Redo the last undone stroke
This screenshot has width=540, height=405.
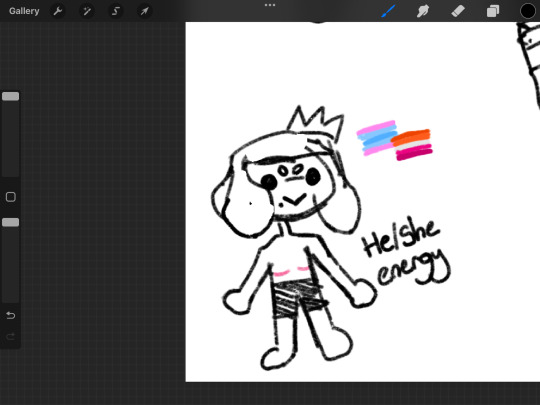pos(11,336)
